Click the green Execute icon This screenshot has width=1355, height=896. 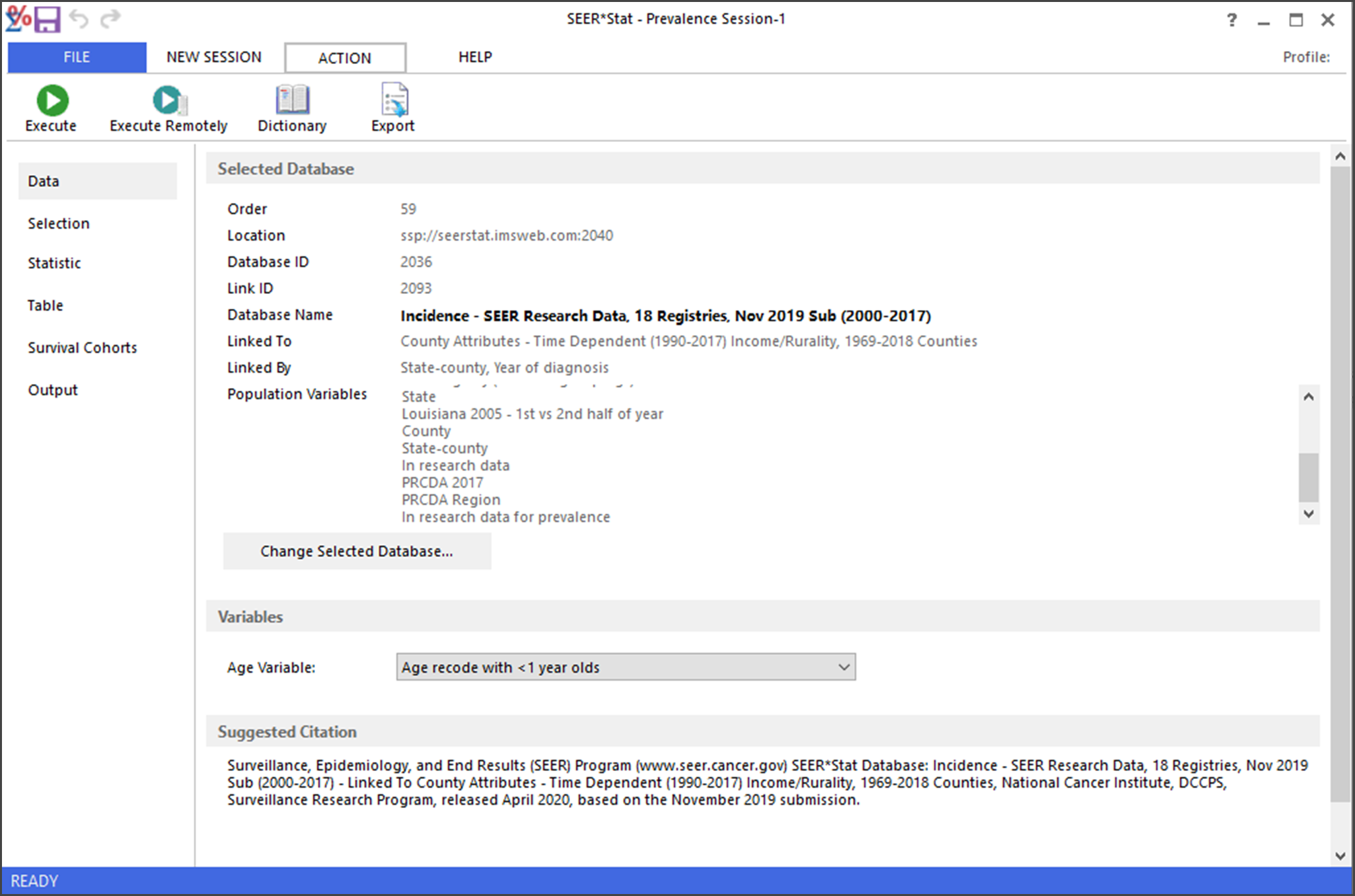pos(52,100)
